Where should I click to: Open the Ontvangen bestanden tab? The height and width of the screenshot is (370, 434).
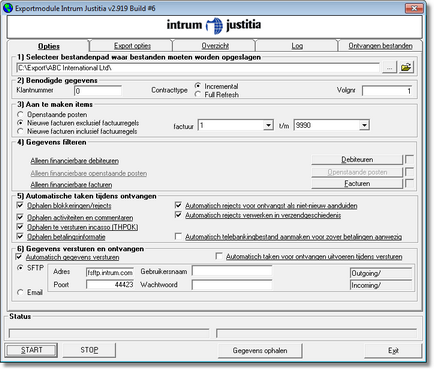point(380,46)
